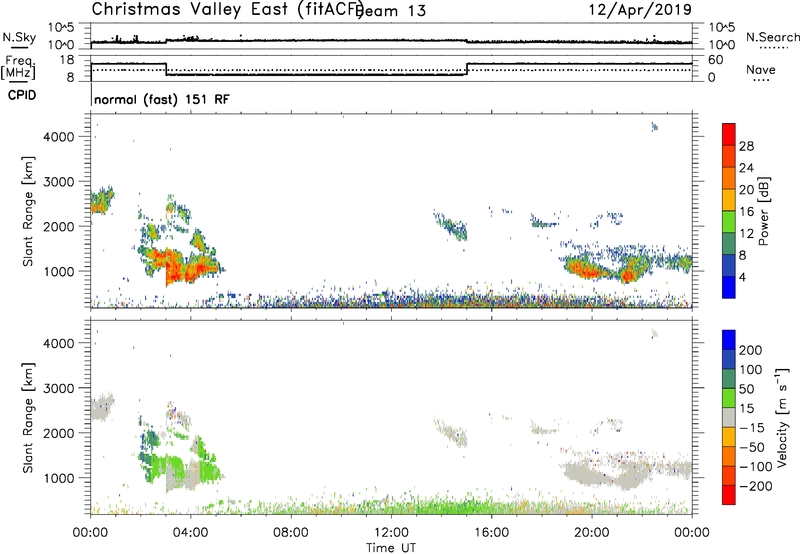The image size is (800, 554).
Task: Click the "3000" tick of the power panel
Action: [59, 182]
